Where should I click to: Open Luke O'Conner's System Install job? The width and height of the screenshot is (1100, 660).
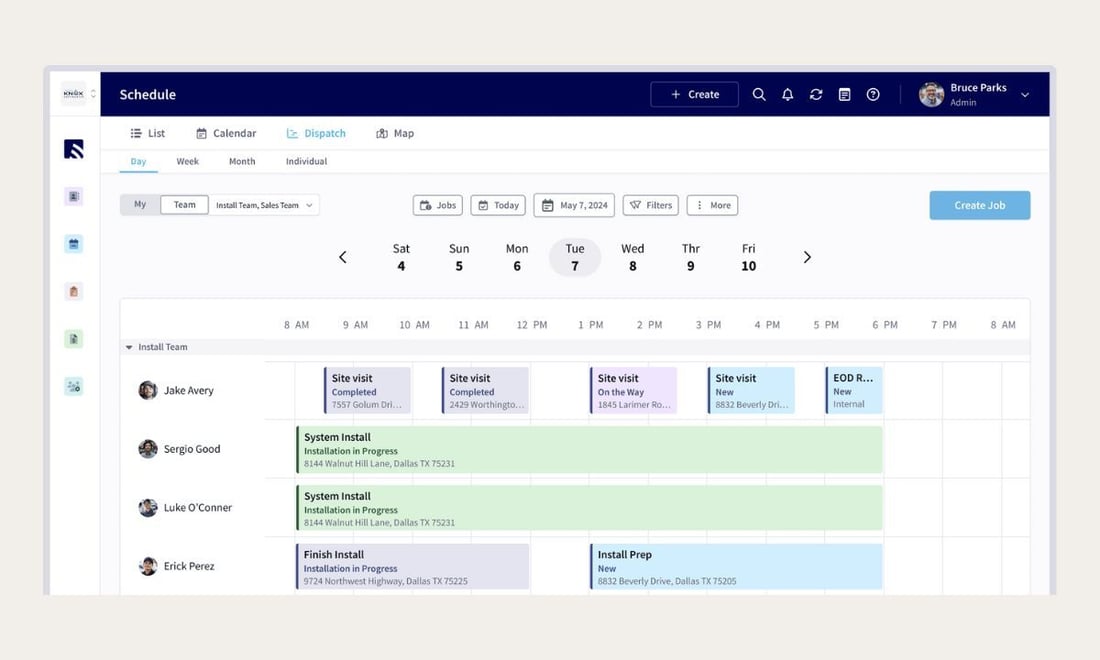[589, 508]
